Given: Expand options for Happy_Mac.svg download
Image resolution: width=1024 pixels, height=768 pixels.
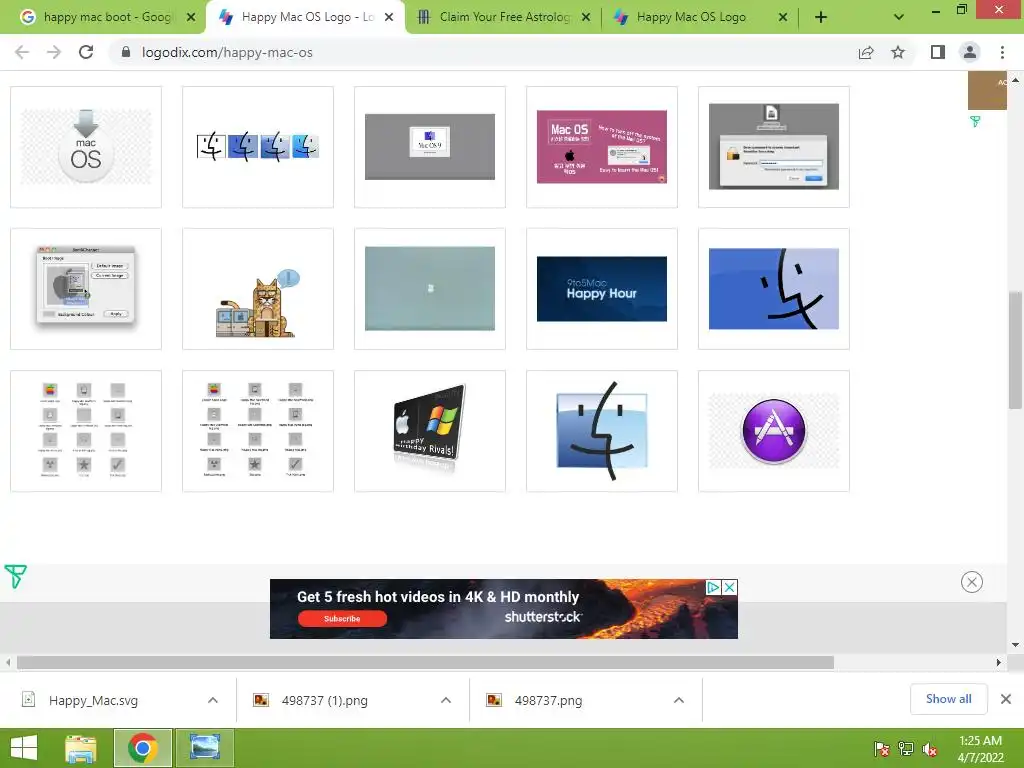Looking at the screenshot, I should coord(213,700).
